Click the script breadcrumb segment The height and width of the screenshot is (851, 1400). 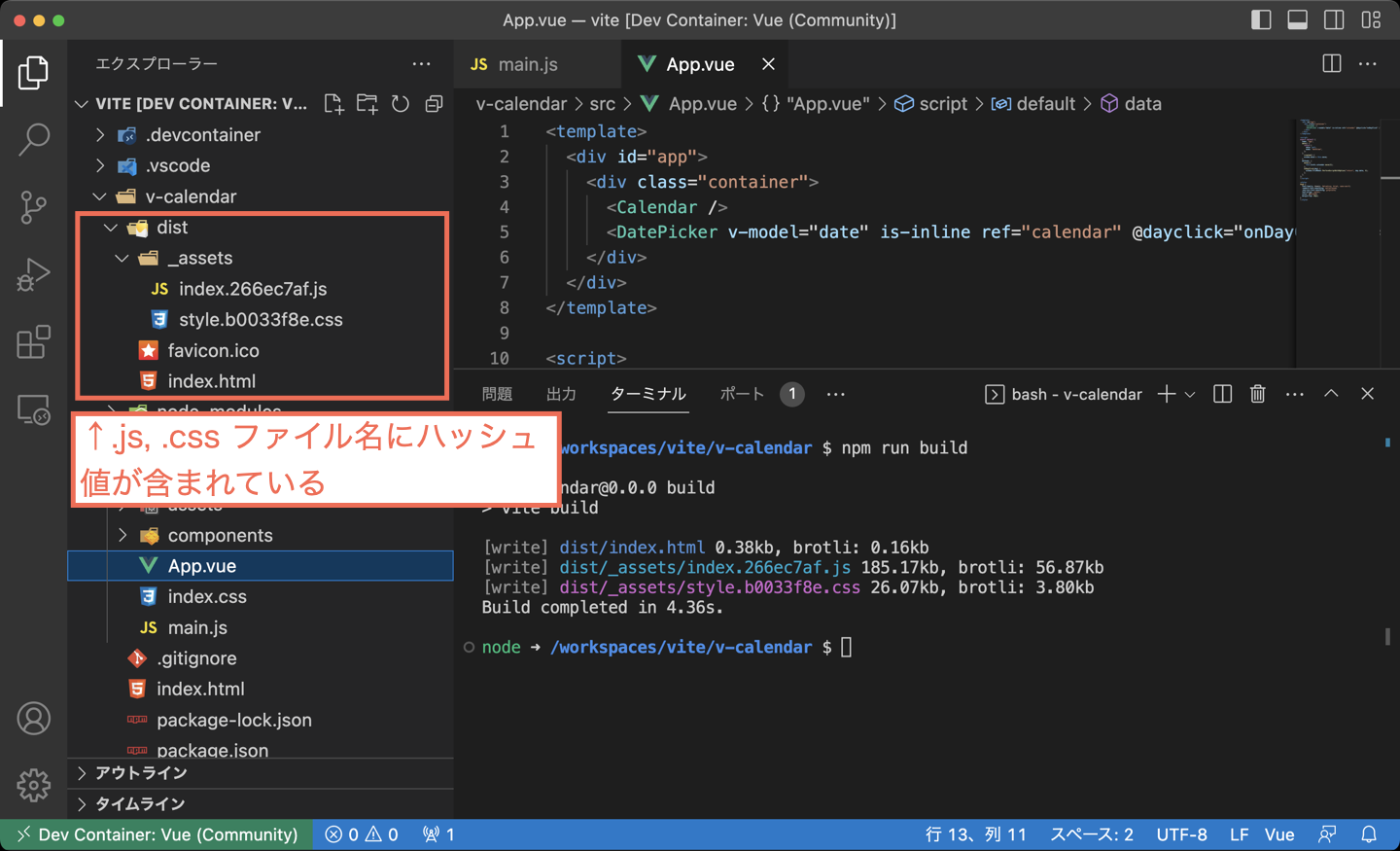tap(930, 104)
